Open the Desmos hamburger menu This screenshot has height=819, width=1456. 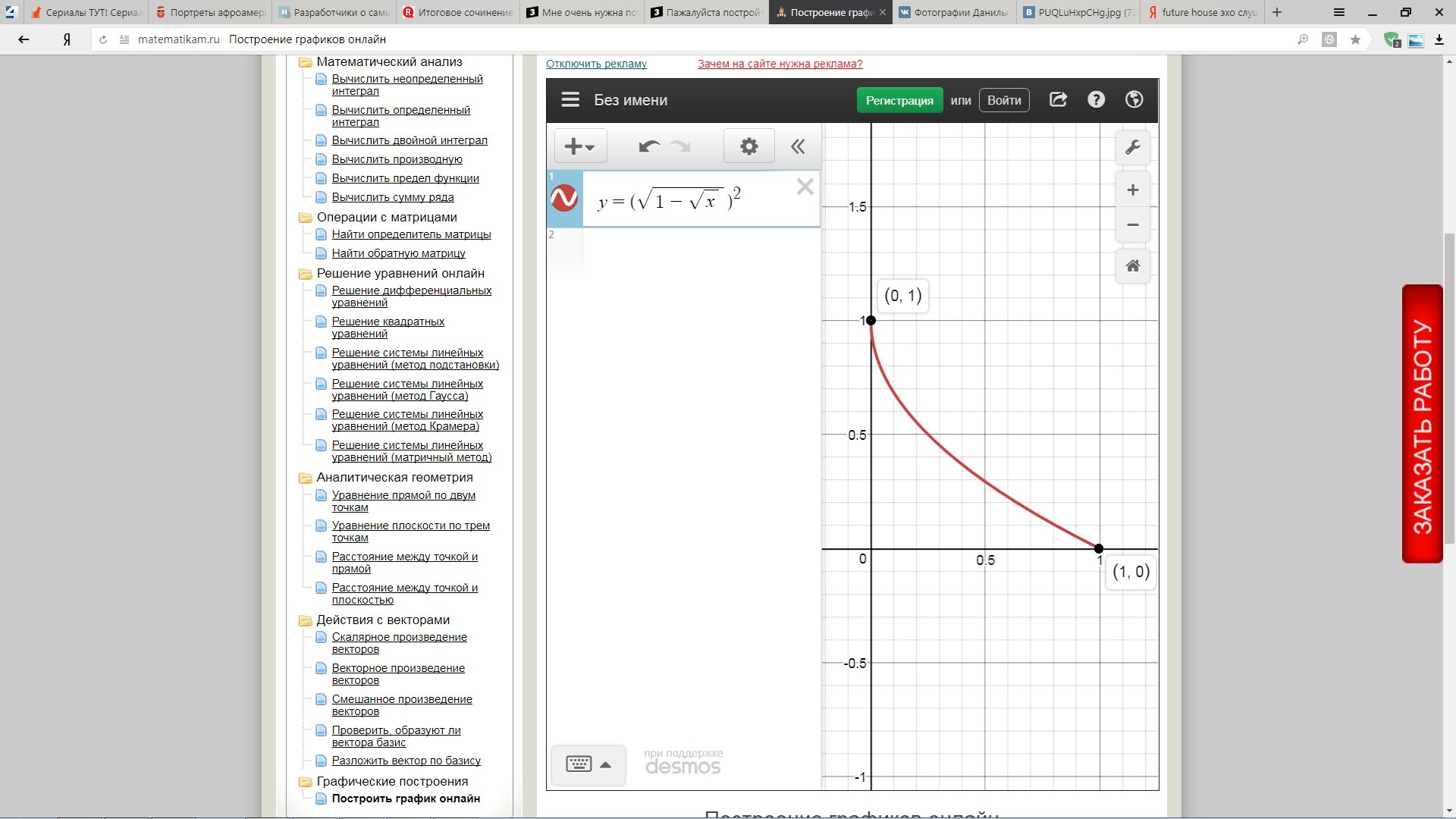coord(570,100)
